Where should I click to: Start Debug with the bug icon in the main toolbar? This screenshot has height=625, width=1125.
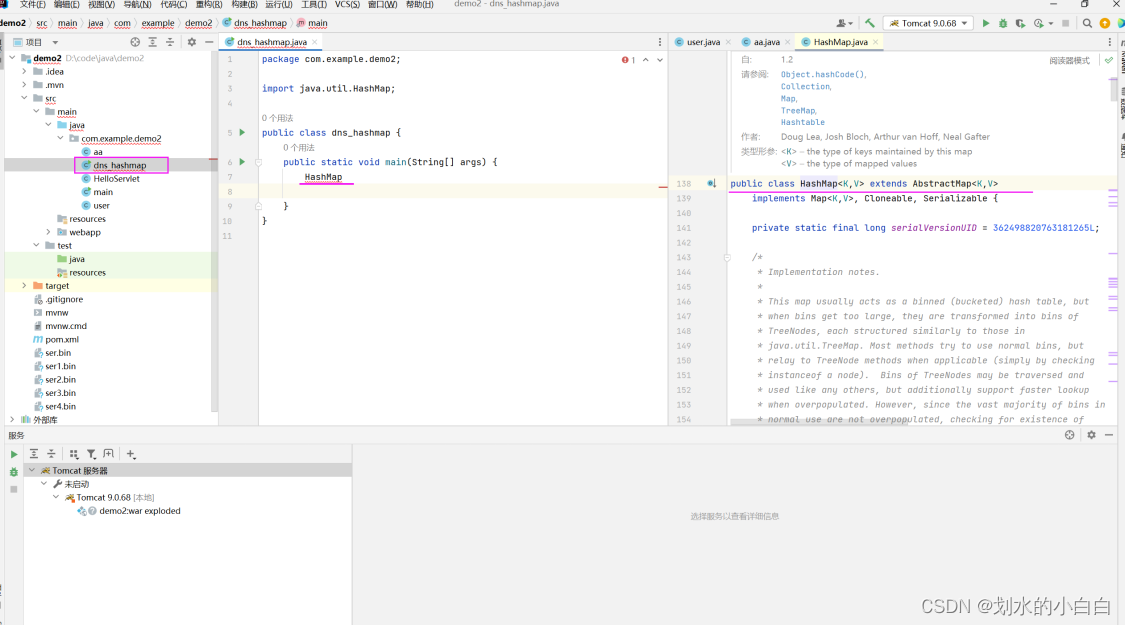click(1003, 23)
